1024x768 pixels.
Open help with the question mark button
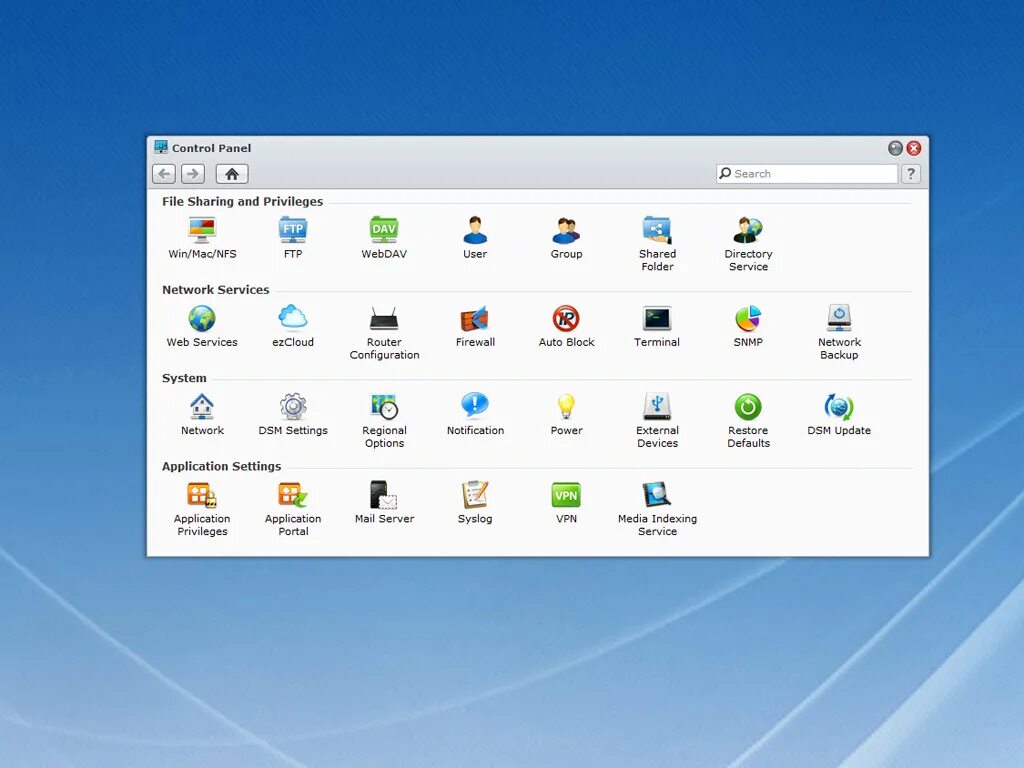point(911,174)
